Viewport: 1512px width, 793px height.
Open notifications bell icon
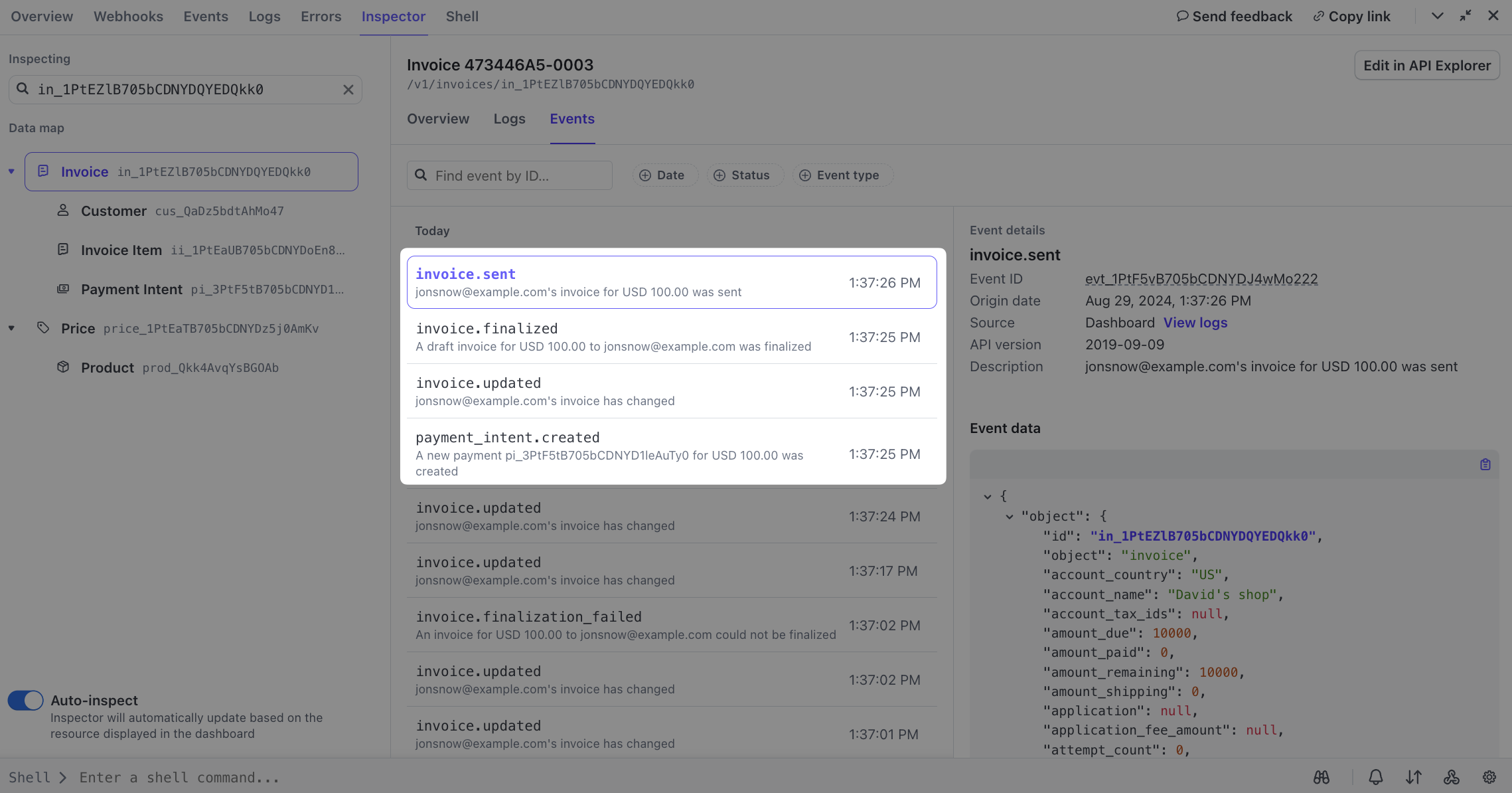tap(1376, 776)
